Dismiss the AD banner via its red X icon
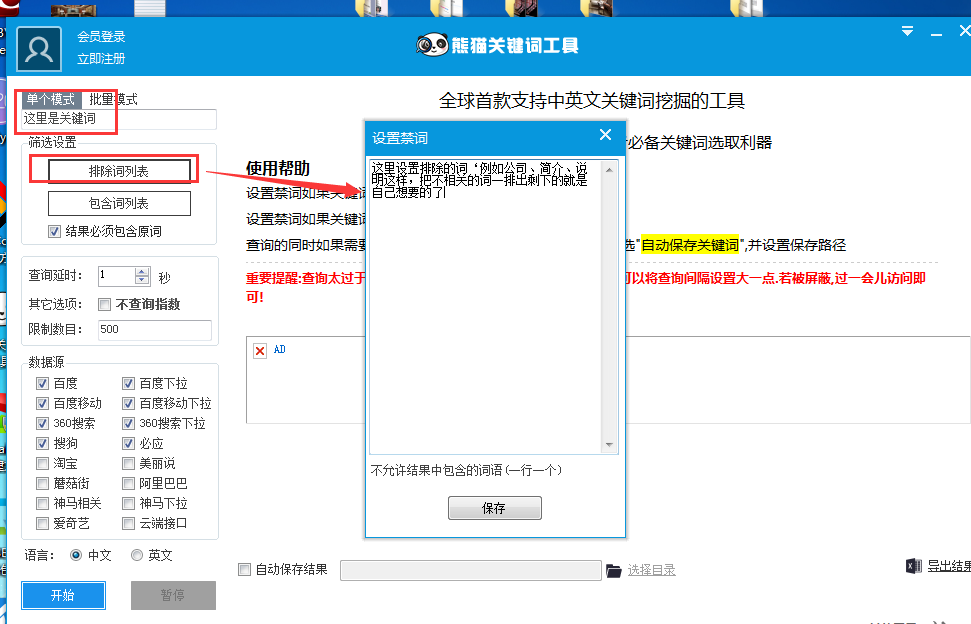This screenshot has width=971, height=624. coord(260,349)
